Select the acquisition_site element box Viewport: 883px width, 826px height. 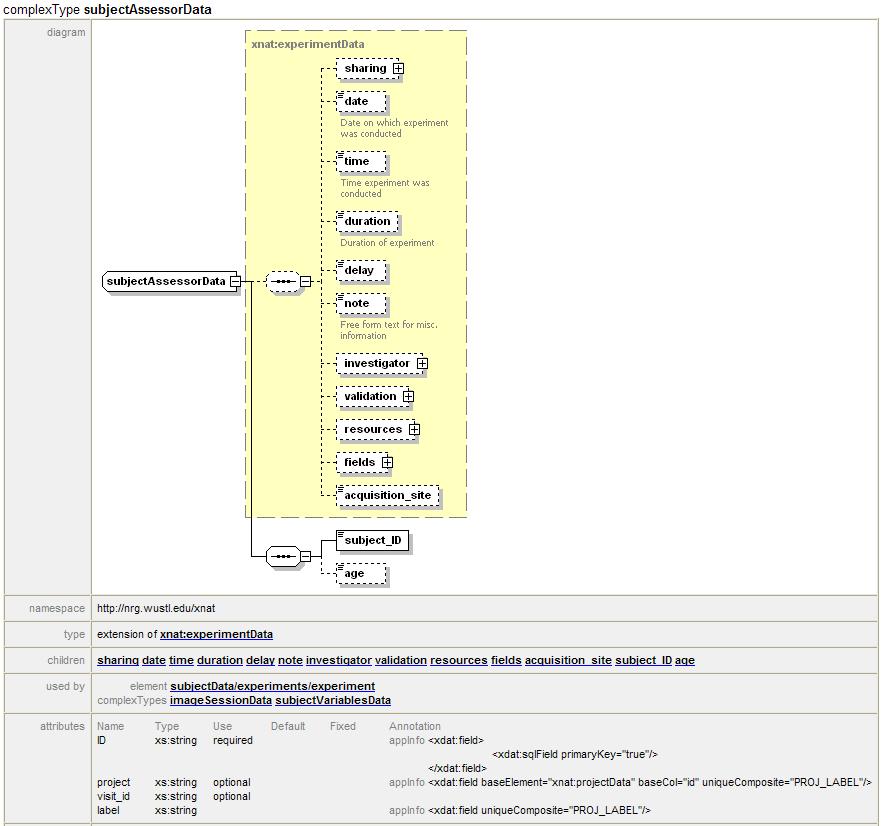tap(387, 496)
